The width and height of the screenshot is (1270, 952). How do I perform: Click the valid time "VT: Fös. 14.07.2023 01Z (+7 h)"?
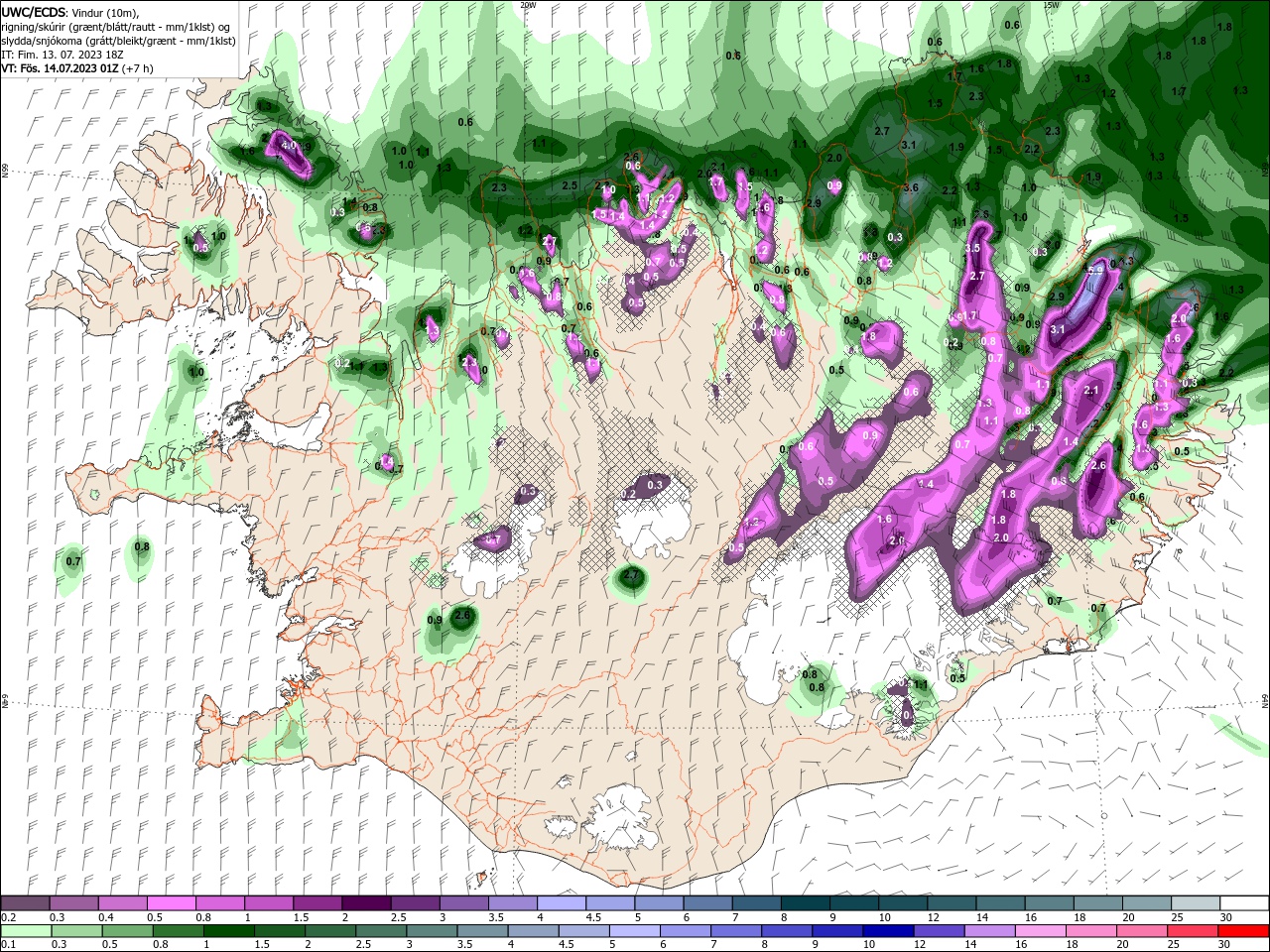pyautogui.click(x=77, y=68)
